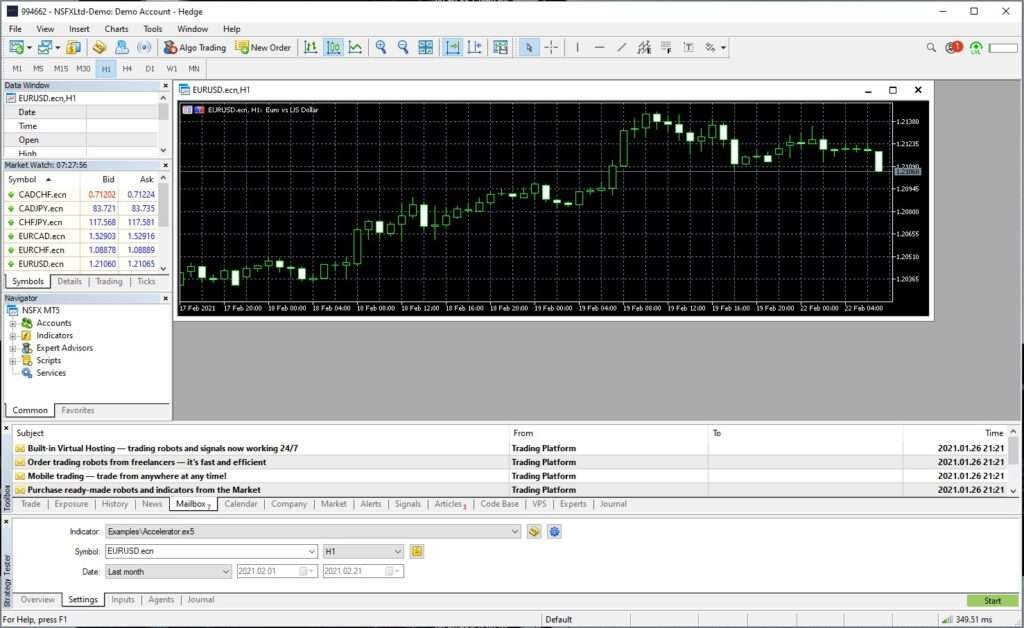Image resolution: width=1024 pixels, height=628 pixels.
Task: Click the Mailbox vertical scrollbar
Action: [1013, 461]
